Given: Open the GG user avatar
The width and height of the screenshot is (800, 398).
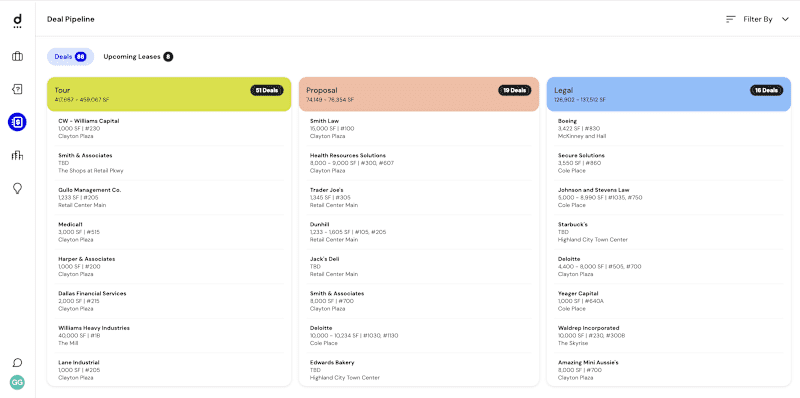Looking at the screenshot, I should 17,382.
